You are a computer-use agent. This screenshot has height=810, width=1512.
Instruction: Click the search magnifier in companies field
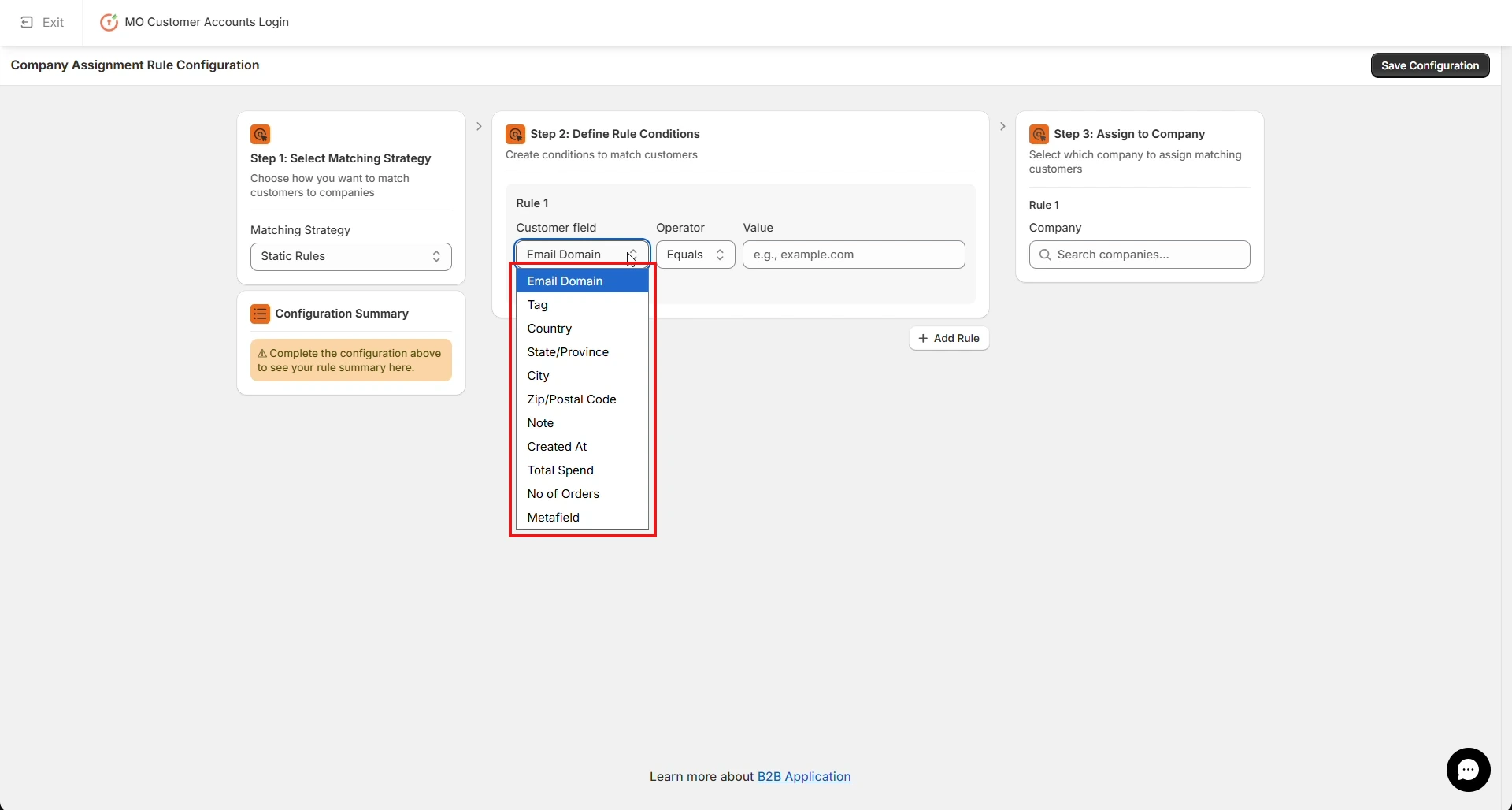pyautogui.click(x=1045, y=255)
